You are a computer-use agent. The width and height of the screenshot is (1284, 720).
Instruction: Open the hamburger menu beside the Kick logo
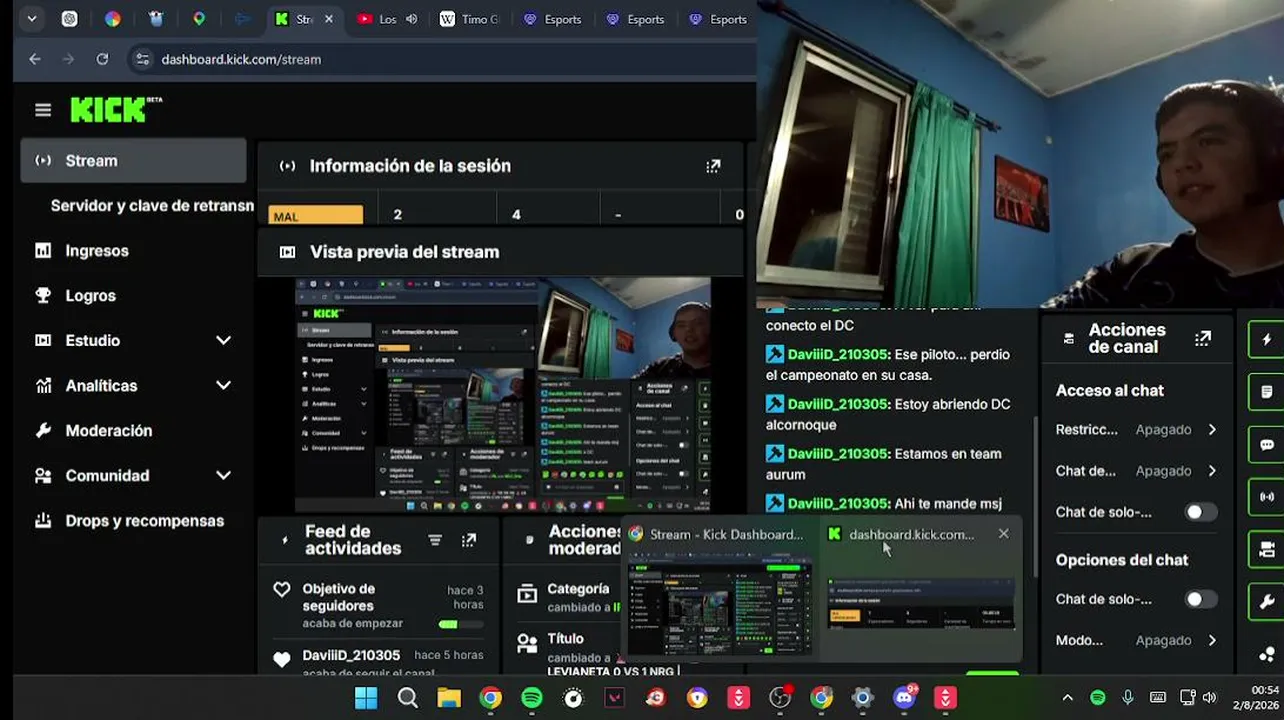tap(43, 110)
